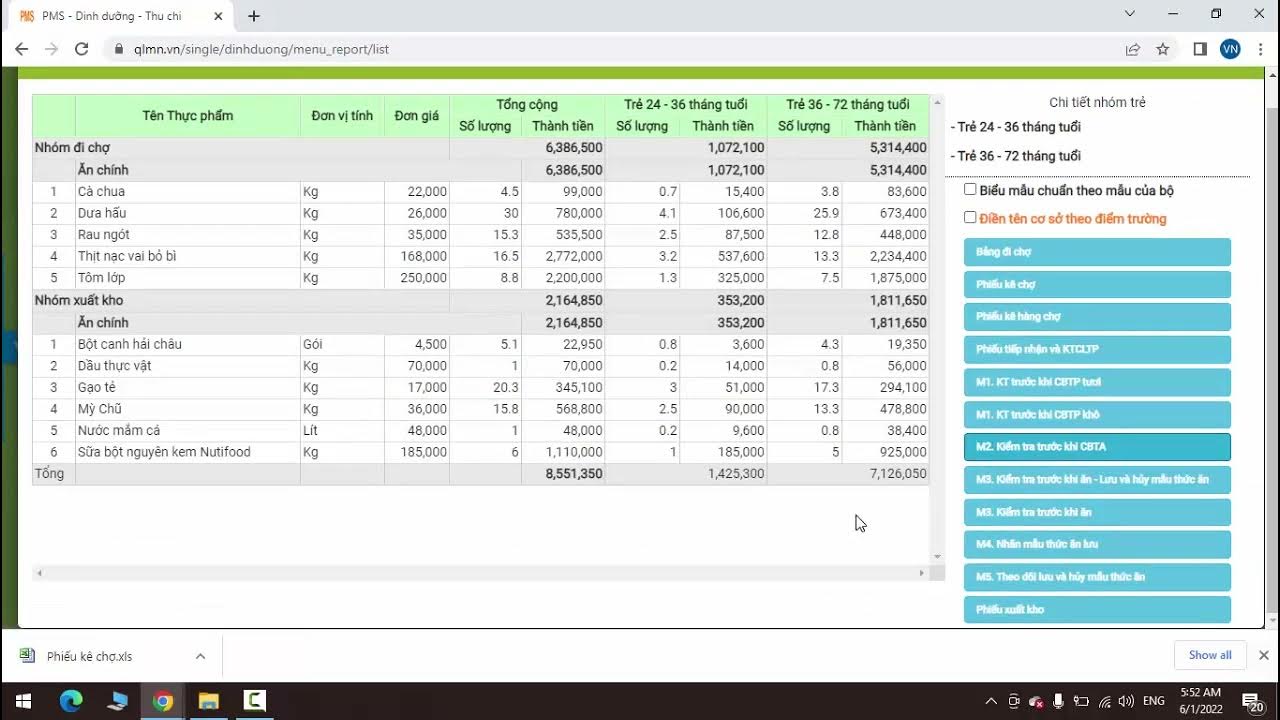Screen dimensions: 1280x720
Task: Open Phiếu kê chợ.xls download options arrow
Action: tap(200, 656)
